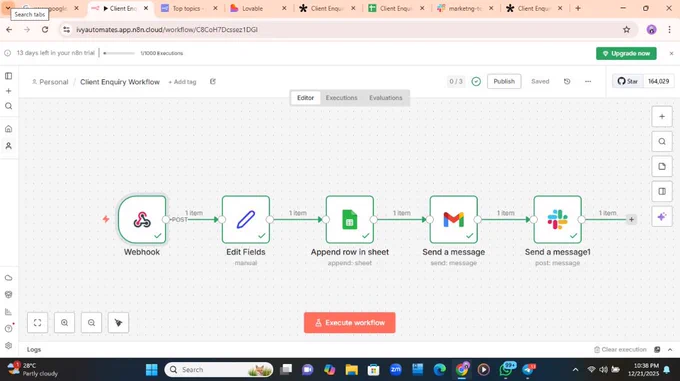This screenshot has height=381, width=680.
Task: Show hidden system tray icons
Action: click(575, 370)
